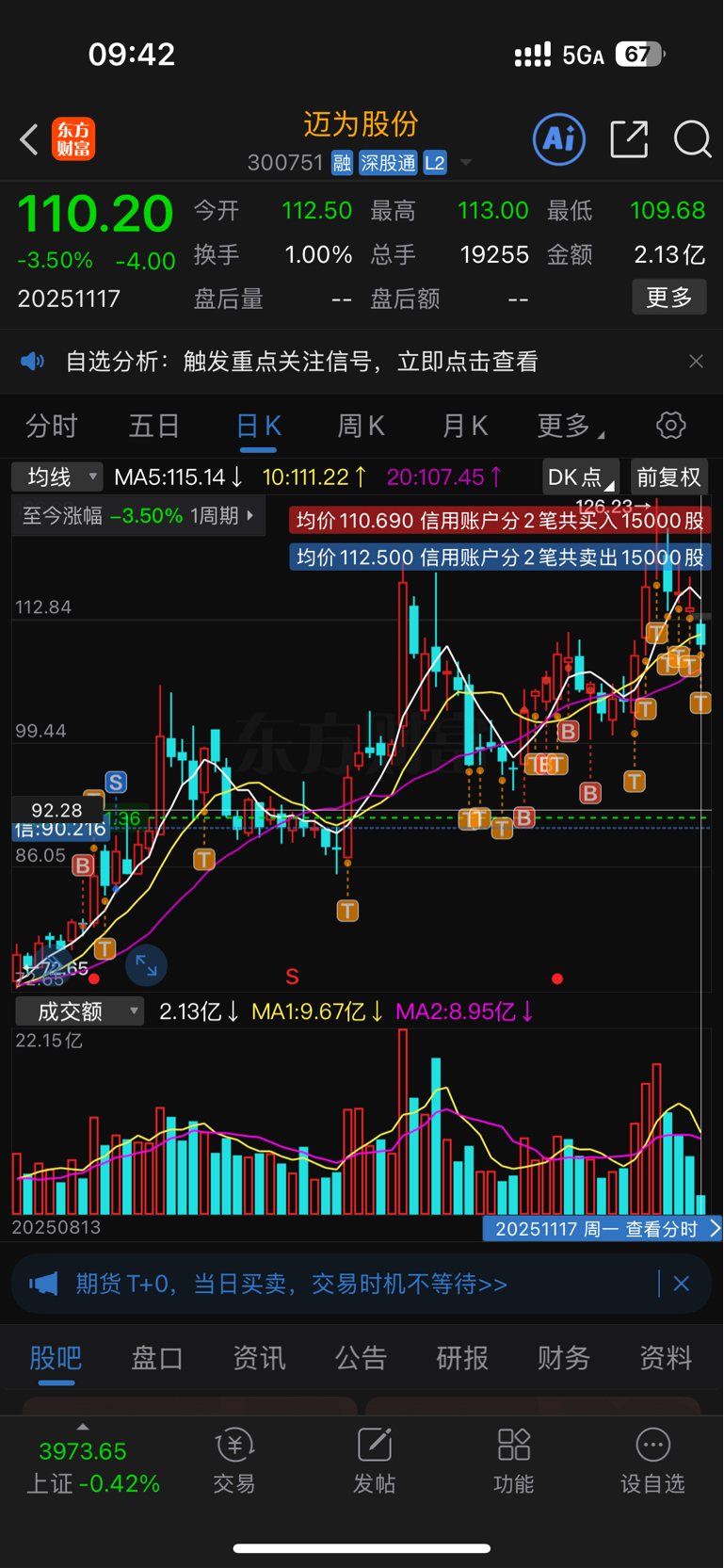The image size is (724, 1568).
Task: Close the 期货 T+0 banner
Action: tap(682, 1284)
